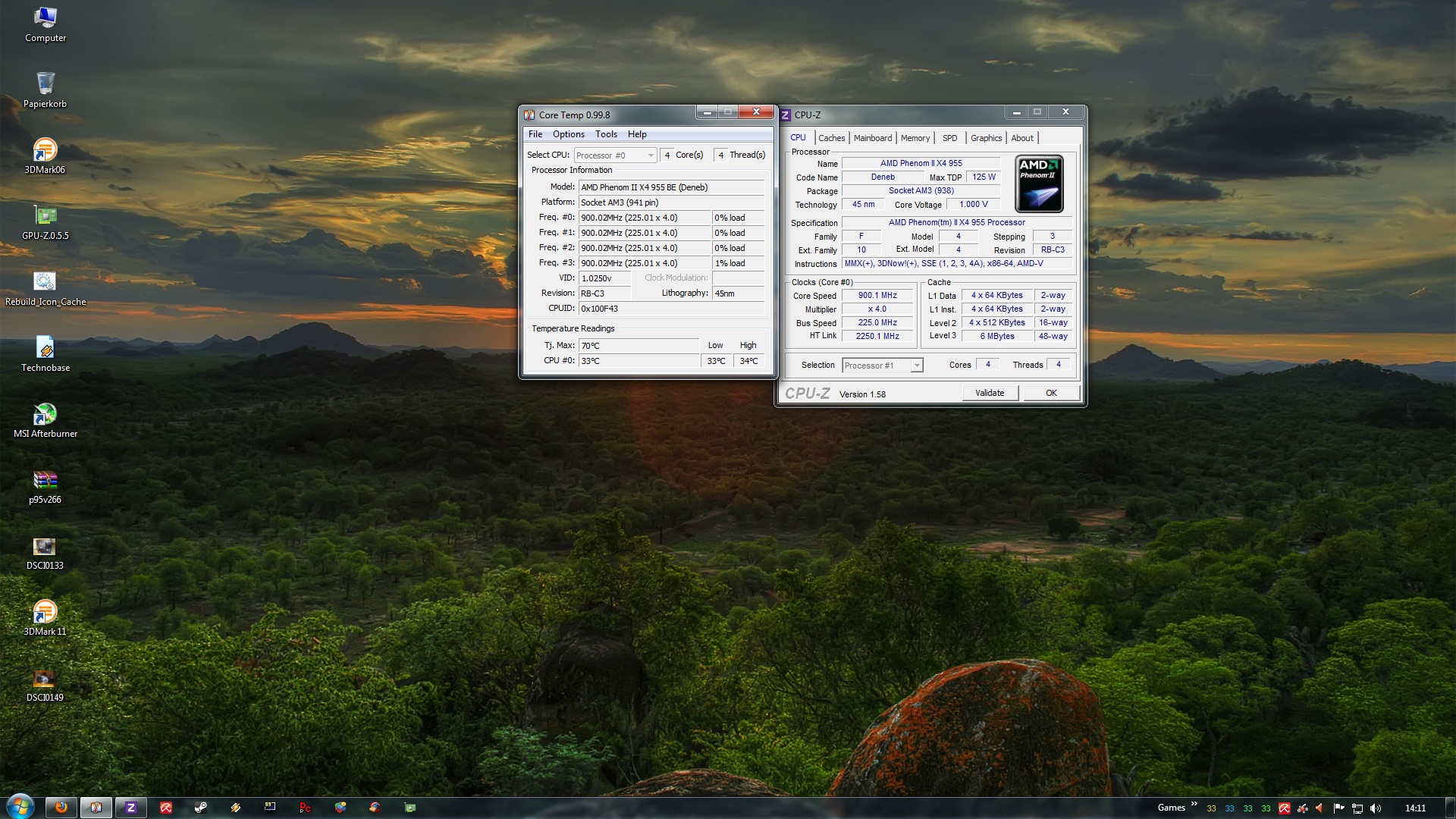Image resolution: width=1456 pixels, height=819 pixels.
Task: Click the Core Speed 900.1 MHz value
Action: 877,296
